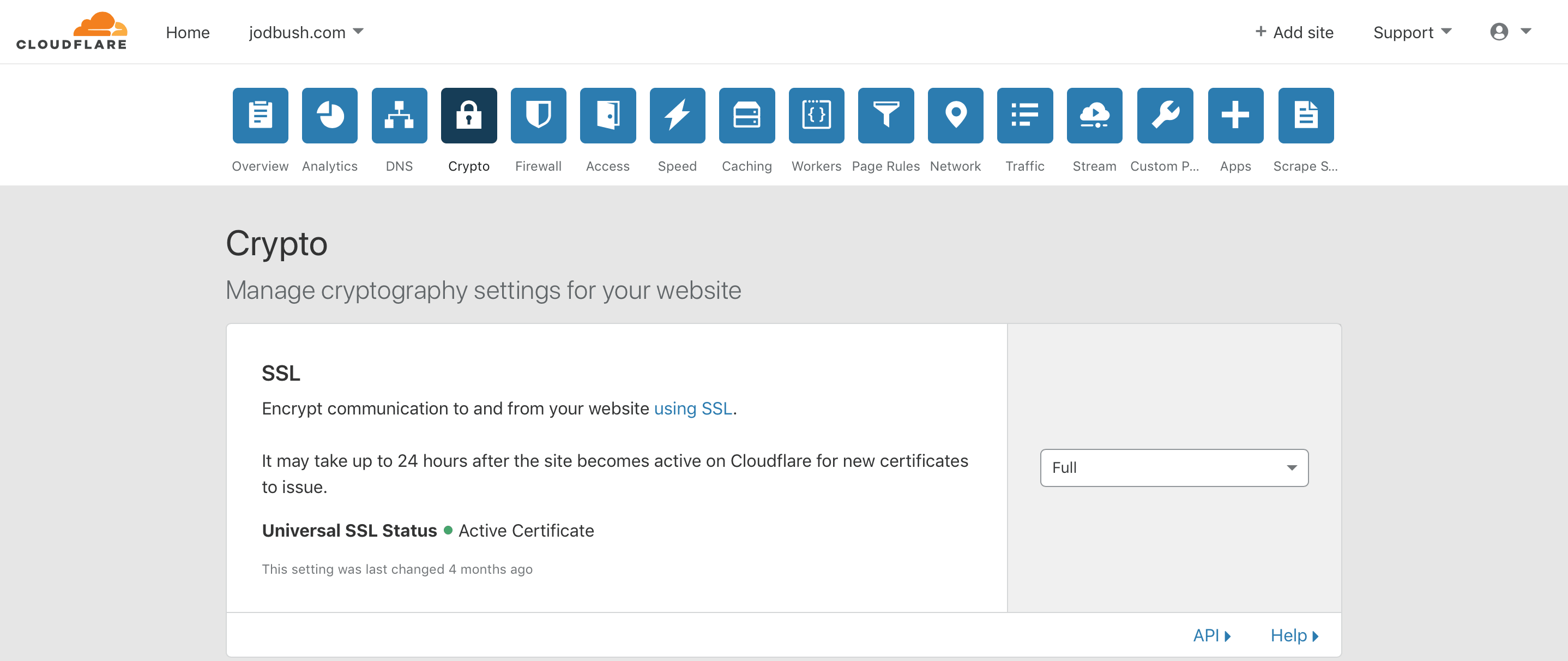Click the Add site button
Image resolution: width=1568 pixels, height=661 pixels.
(x=1294, y=32)
